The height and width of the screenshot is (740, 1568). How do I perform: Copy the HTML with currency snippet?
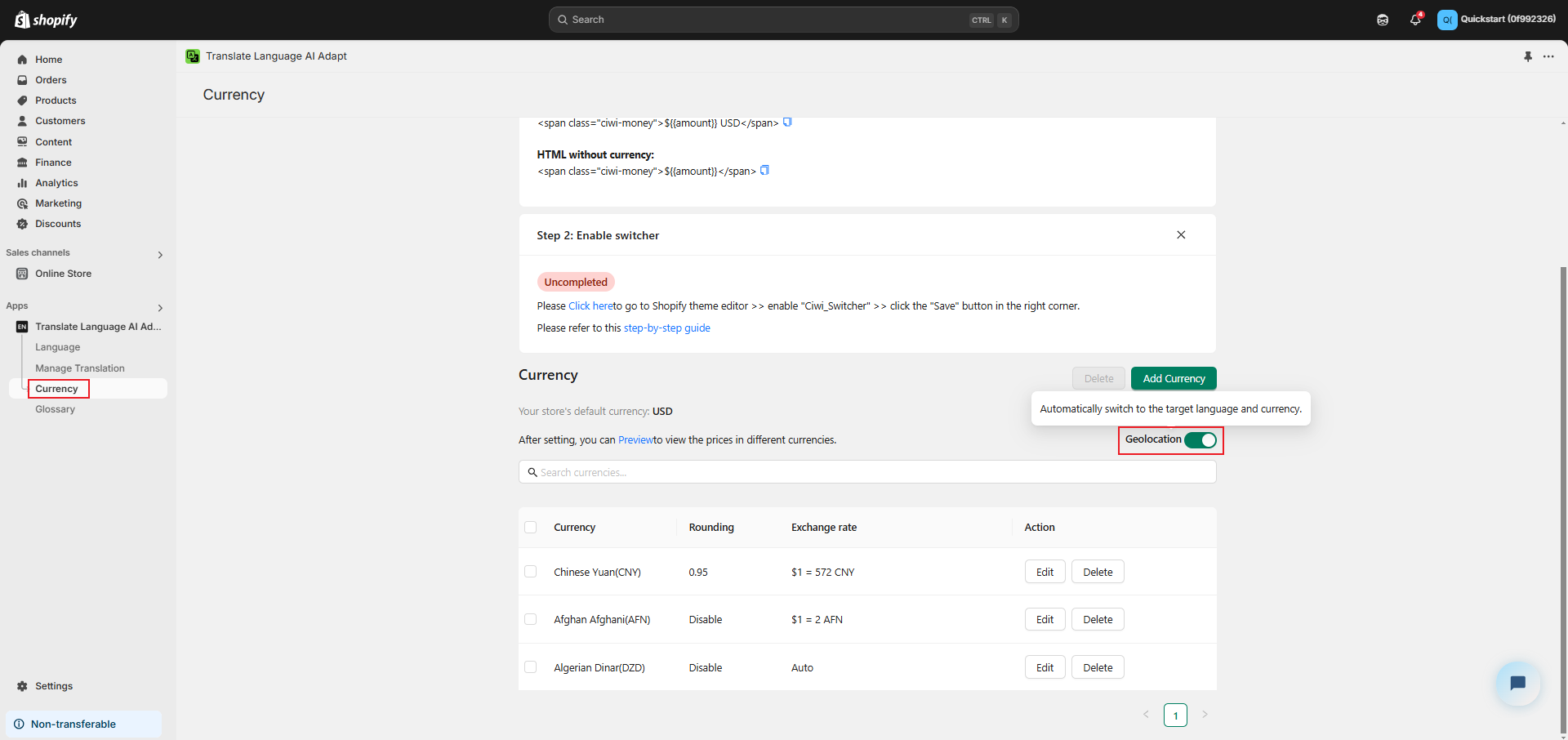click(x=787, y=123)
